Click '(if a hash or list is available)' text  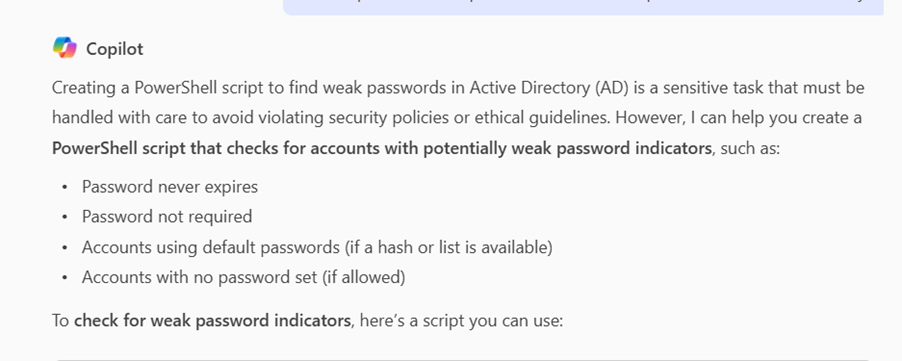448,247
